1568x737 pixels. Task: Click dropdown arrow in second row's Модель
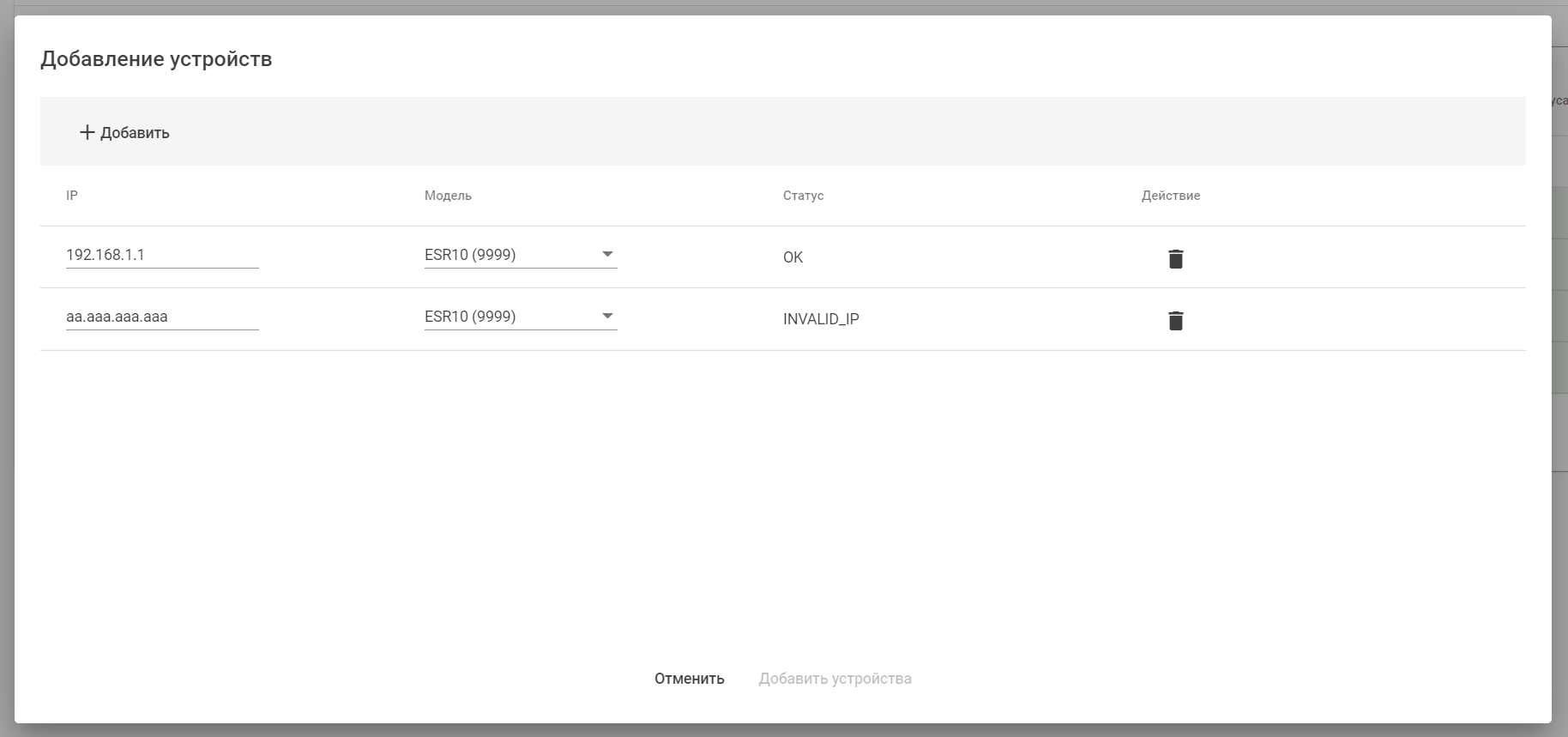(x=607, y=317)
